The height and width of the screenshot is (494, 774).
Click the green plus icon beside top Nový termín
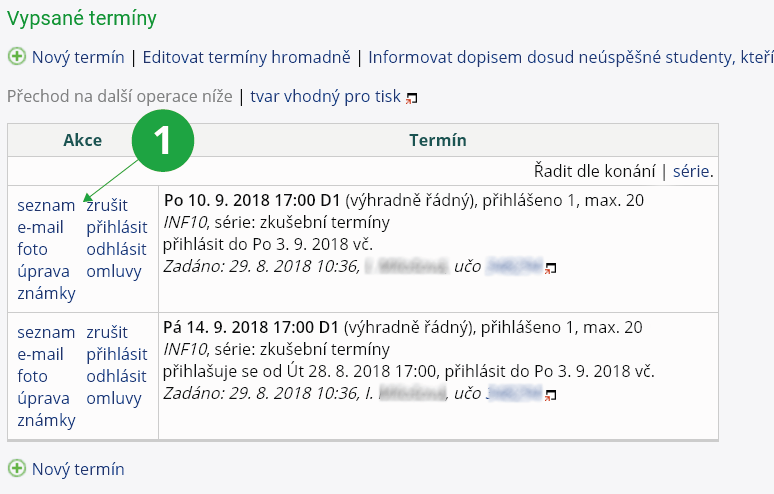pyautogui.click(x=16, y=57)
